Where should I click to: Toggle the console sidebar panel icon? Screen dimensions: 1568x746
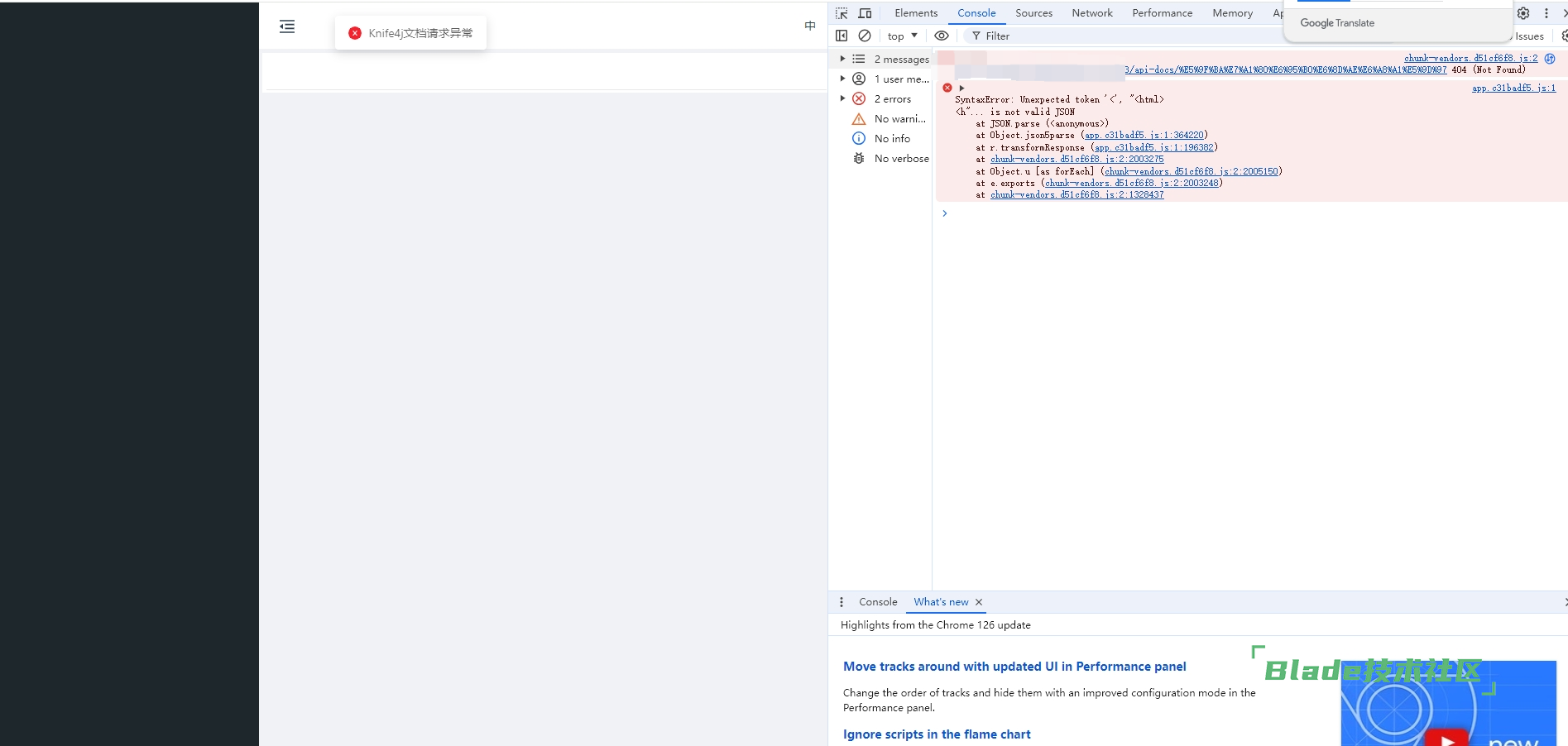(x=842, y=36)
